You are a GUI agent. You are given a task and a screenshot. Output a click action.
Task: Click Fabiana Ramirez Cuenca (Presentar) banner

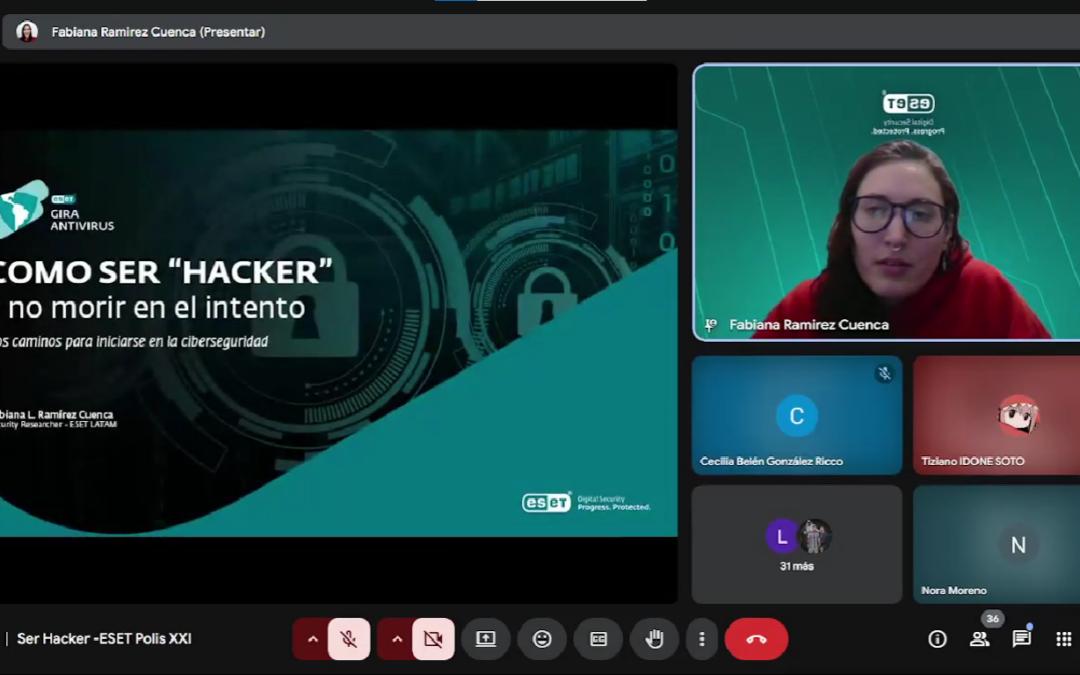point(158,32)
